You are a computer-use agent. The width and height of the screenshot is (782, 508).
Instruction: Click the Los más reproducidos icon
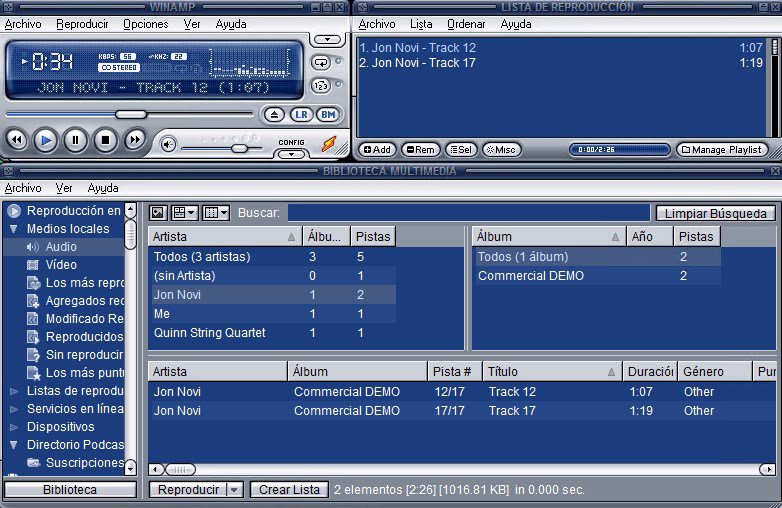pos(33,283)
